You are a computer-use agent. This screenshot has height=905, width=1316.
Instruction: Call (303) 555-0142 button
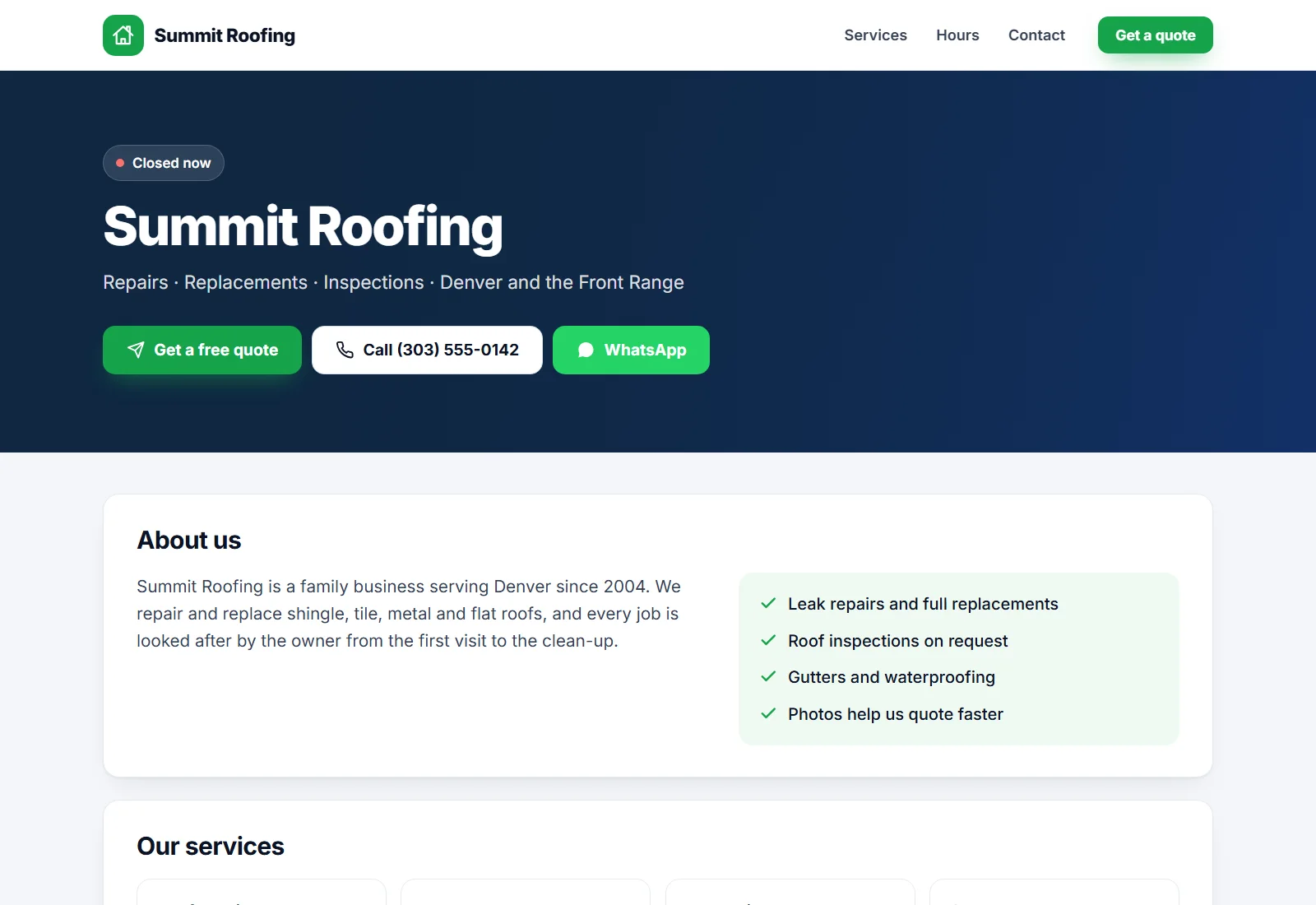(x=427, y=350)
